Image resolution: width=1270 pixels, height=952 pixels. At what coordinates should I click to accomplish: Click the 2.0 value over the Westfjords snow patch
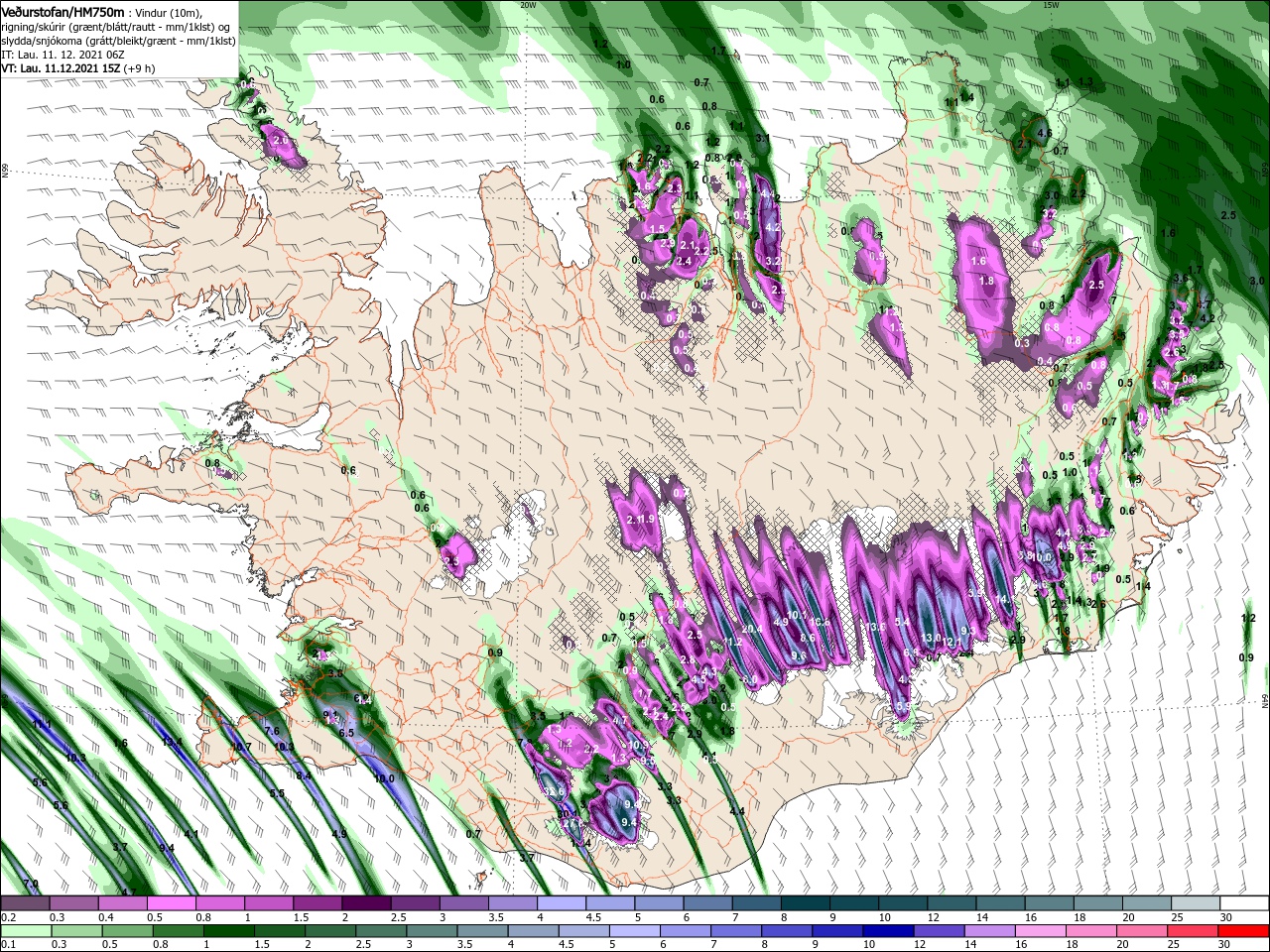279,142
